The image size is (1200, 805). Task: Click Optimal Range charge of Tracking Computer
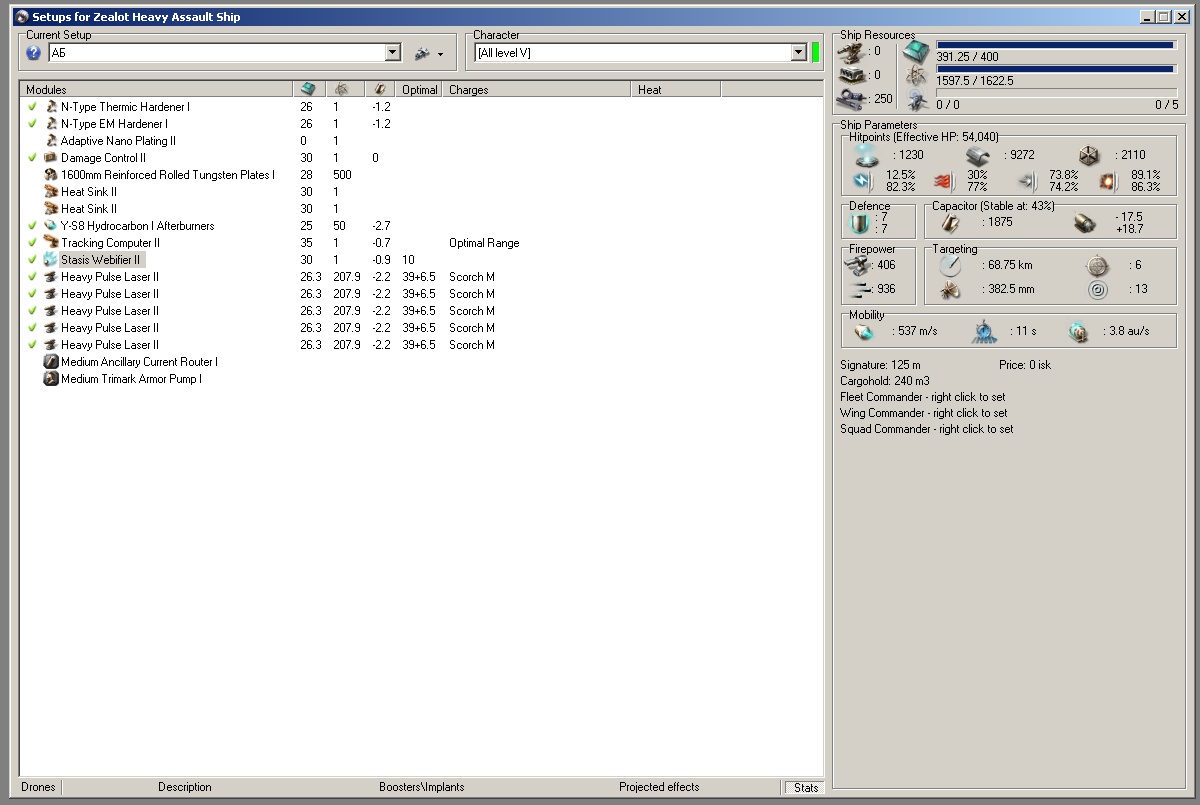(x=484, y=242)
